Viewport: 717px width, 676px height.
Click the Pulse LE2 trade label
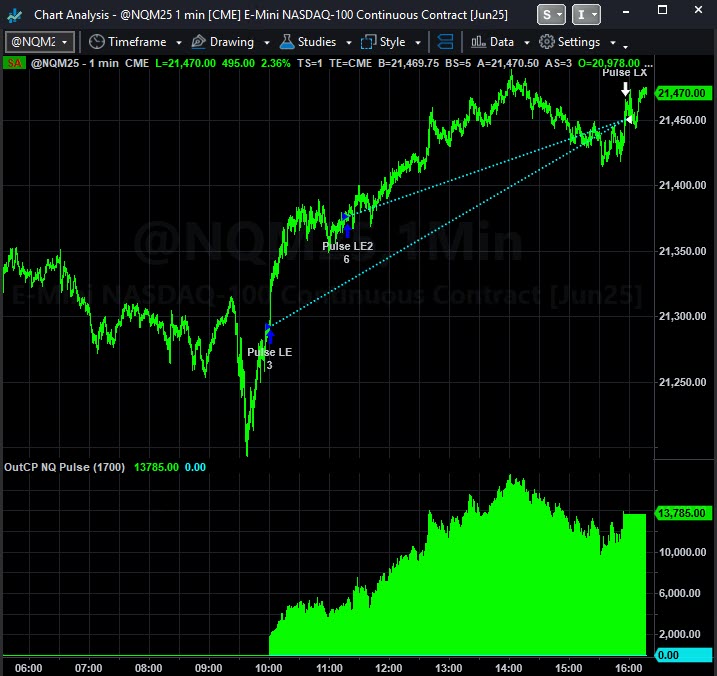[x=348, y=246]
